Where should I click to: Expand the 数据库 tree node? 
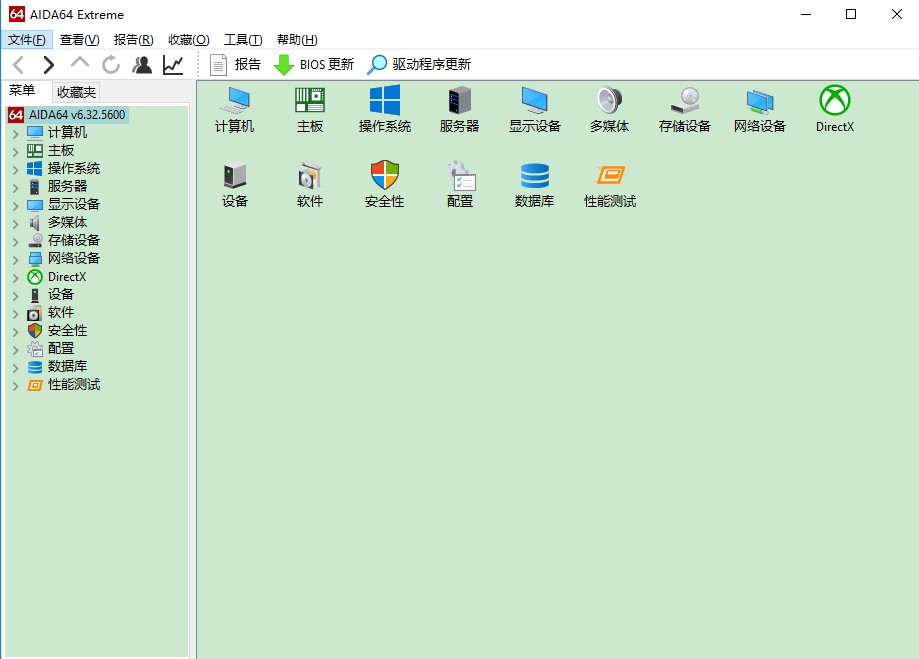pos(16,368)
